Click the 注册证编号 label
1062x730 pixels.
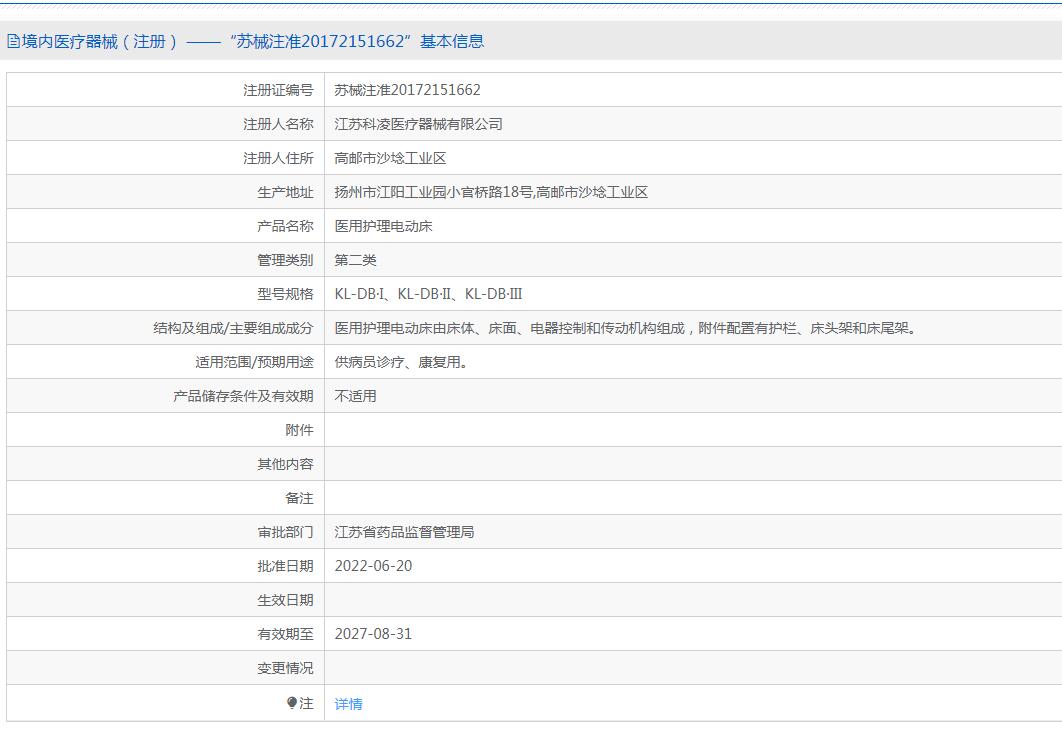(278, 90)
